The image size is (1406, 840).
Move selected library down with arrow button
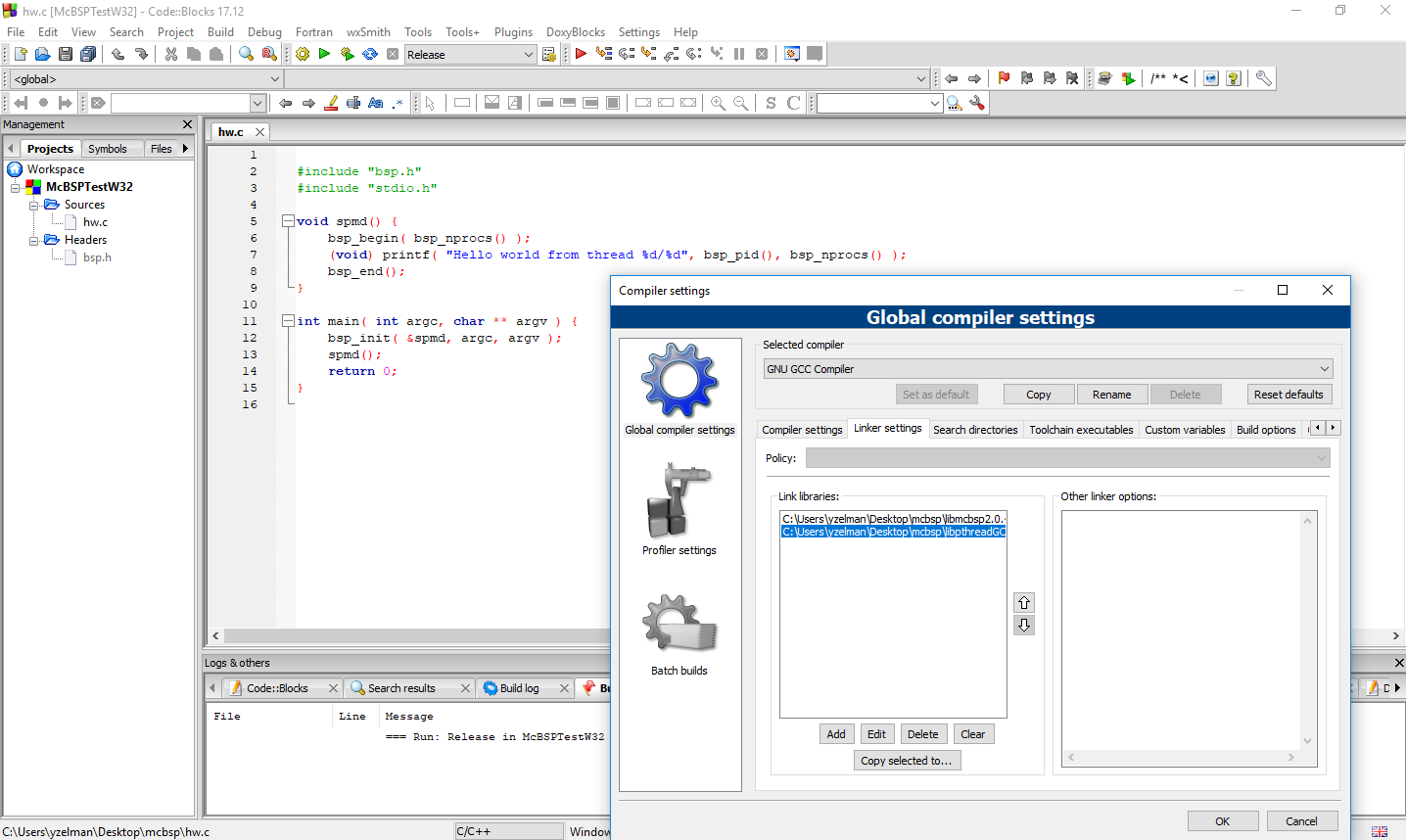[1024, 625]
